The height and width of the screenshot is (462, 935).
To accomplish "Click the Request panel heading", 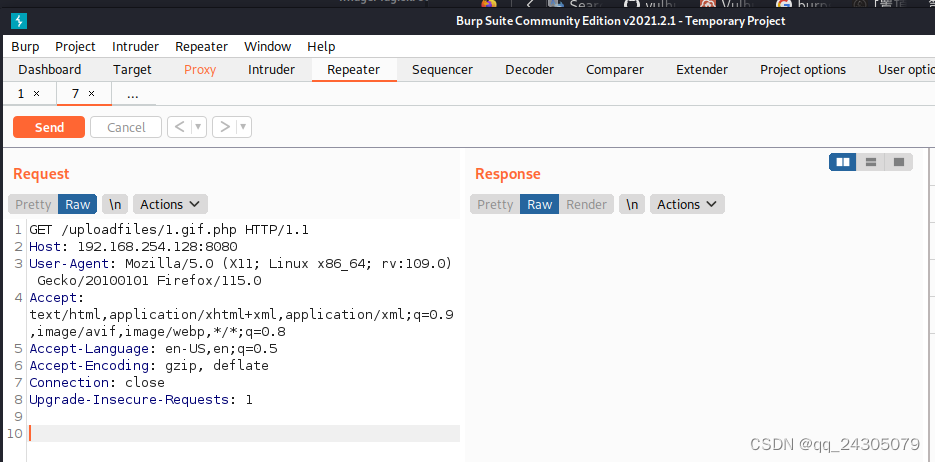I will pyautogui.click(x=41, y=174).
